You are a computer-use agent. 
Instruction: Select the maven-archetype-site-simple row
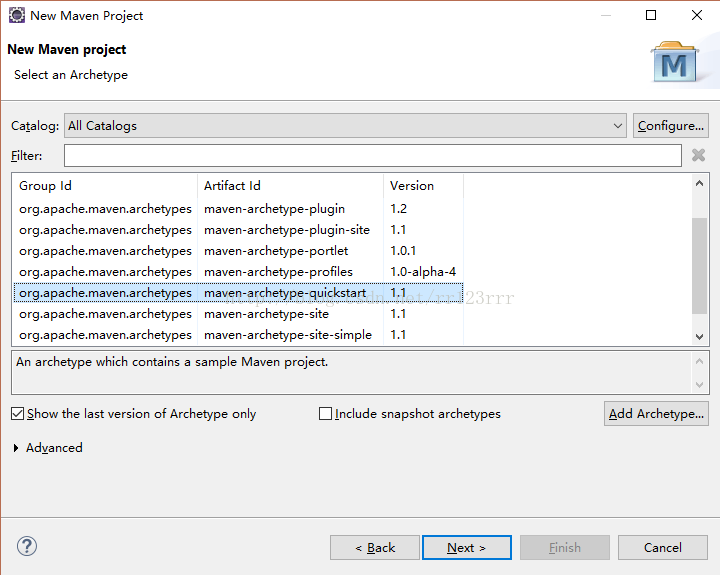point(238,335)
